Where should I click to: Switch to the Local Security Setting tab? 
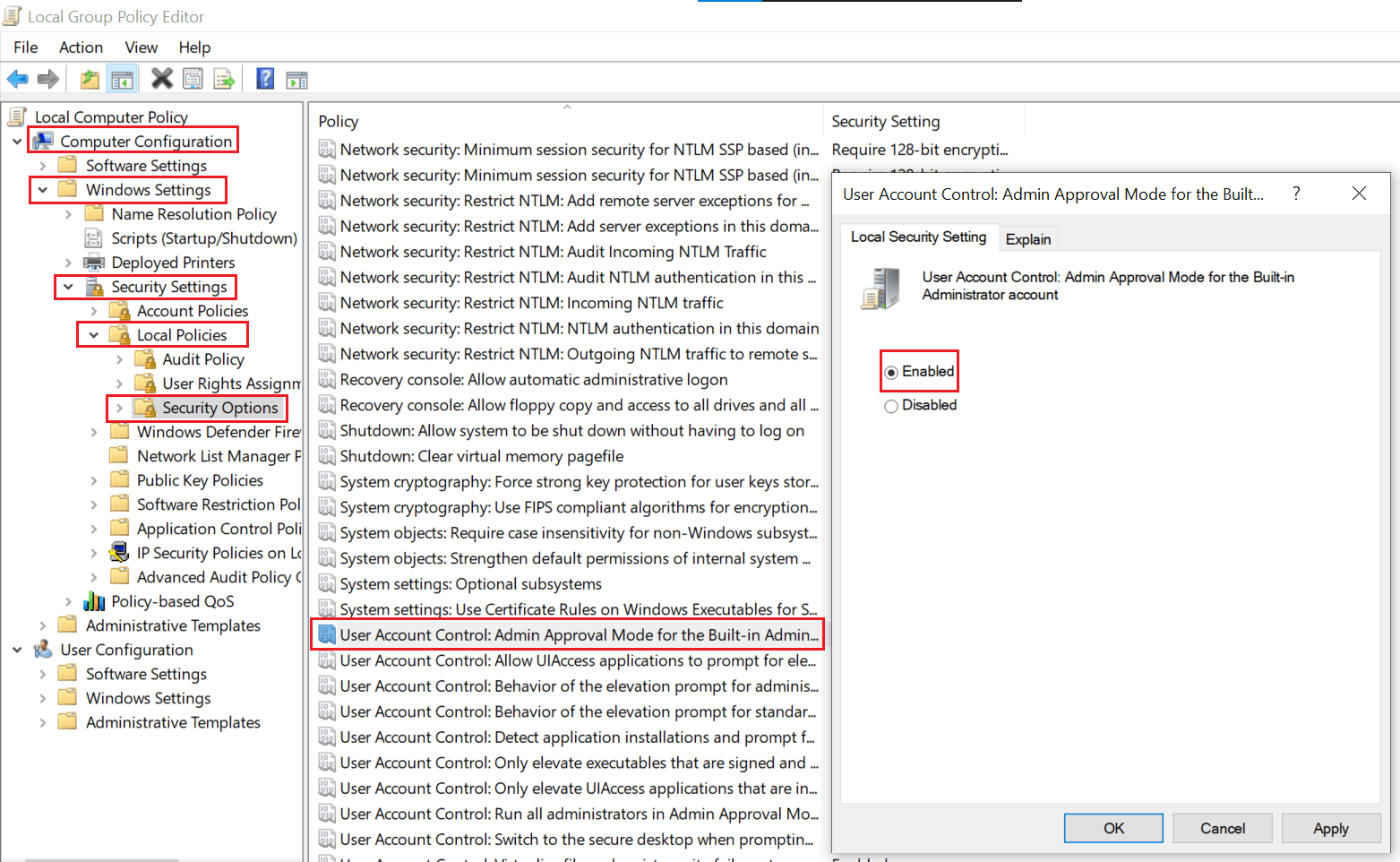tap(918, 237)
